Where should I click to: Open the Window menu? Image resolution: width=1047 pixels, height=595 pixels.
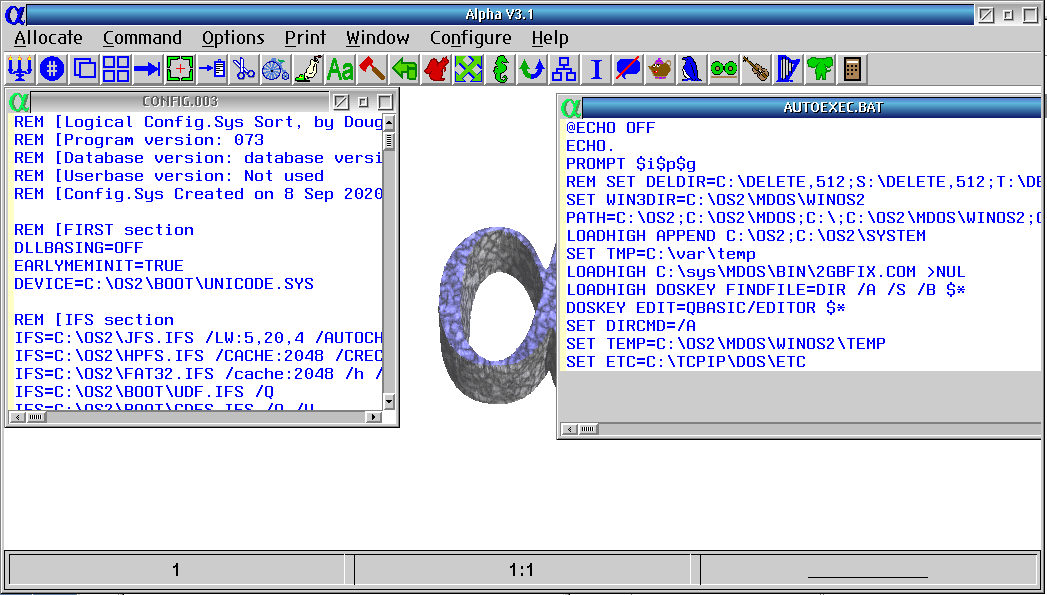click(x=377, y=38)
